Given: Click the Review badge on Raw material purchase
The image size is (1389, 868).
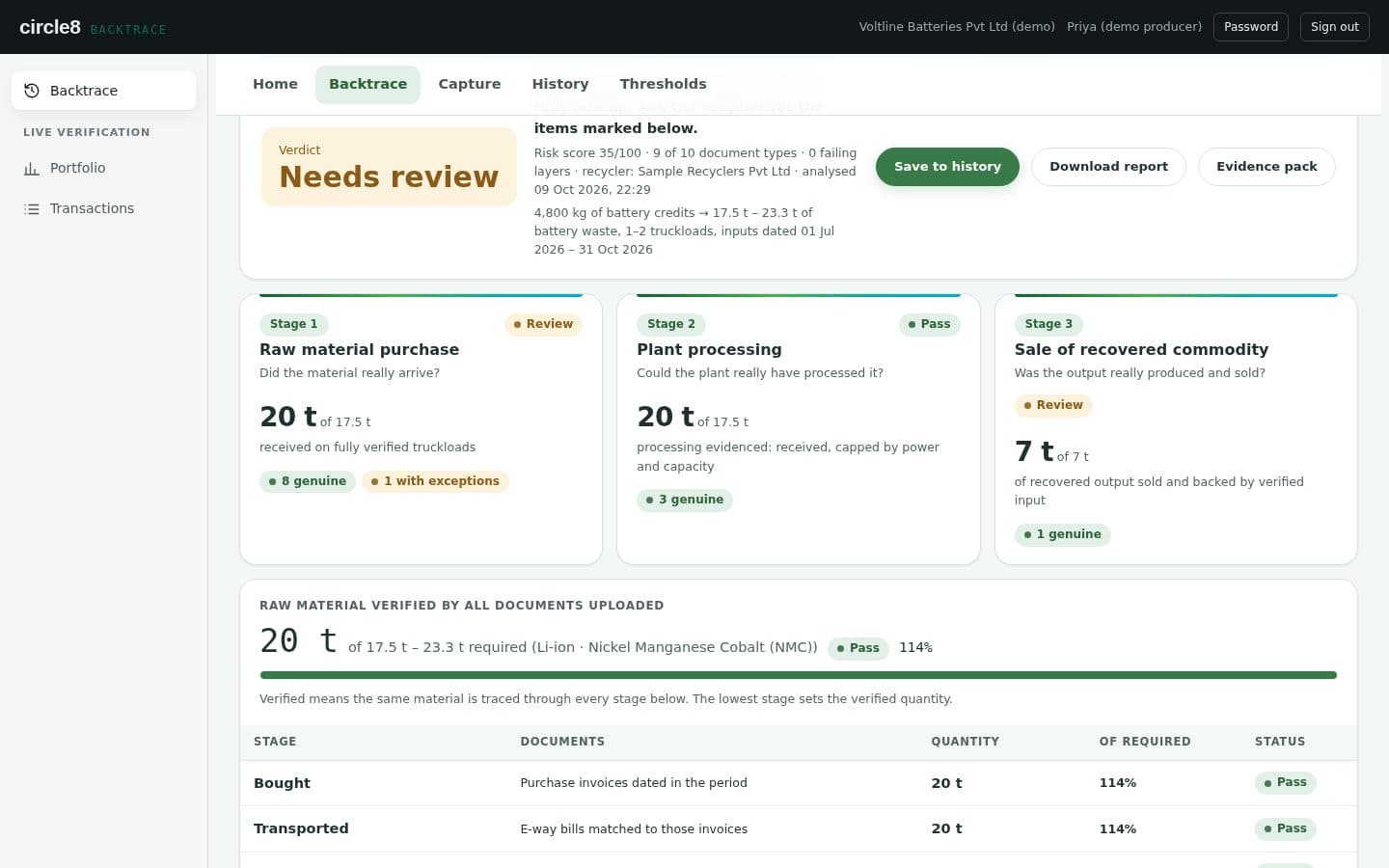Looking at the screenshot, I should [x=543, y=324].
